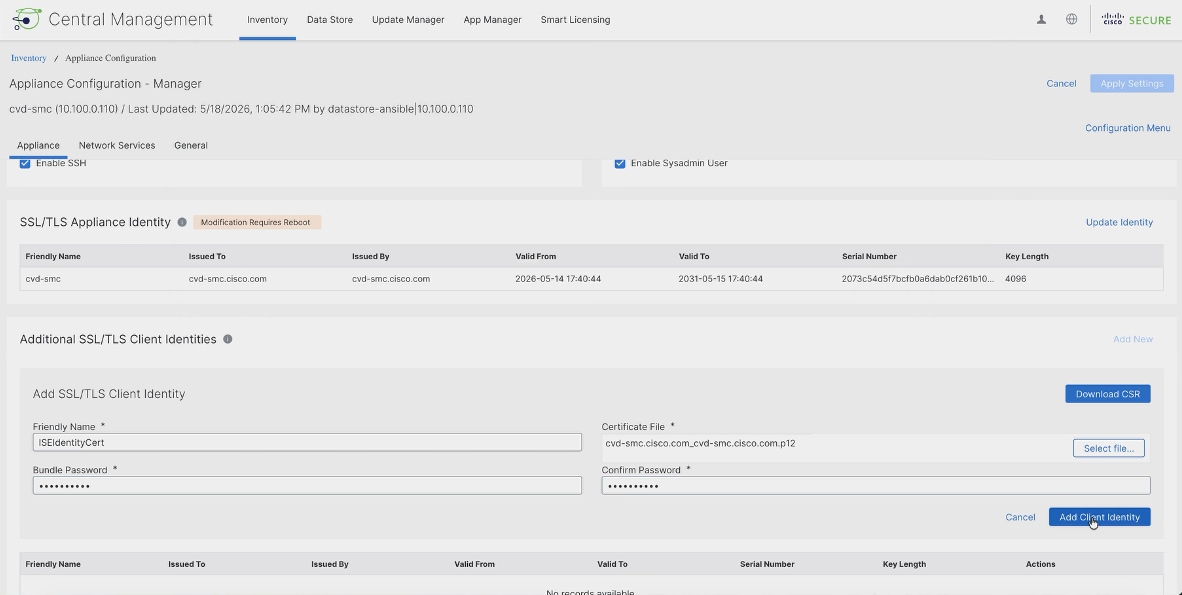This screenshot has height=595, width=1182.
Task: Open the globe language icon
Action: coord(1071,20)
